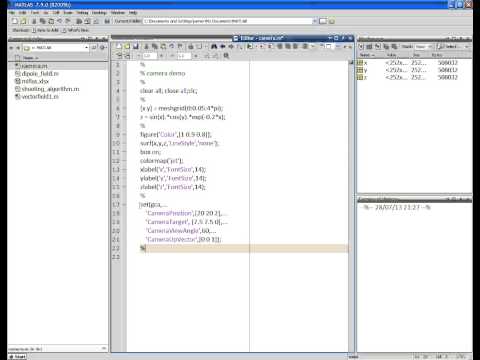The height and width of the screenshot is (360, 480).
Task: Launch Simulink from main toolbar
Action: (79, 21)
